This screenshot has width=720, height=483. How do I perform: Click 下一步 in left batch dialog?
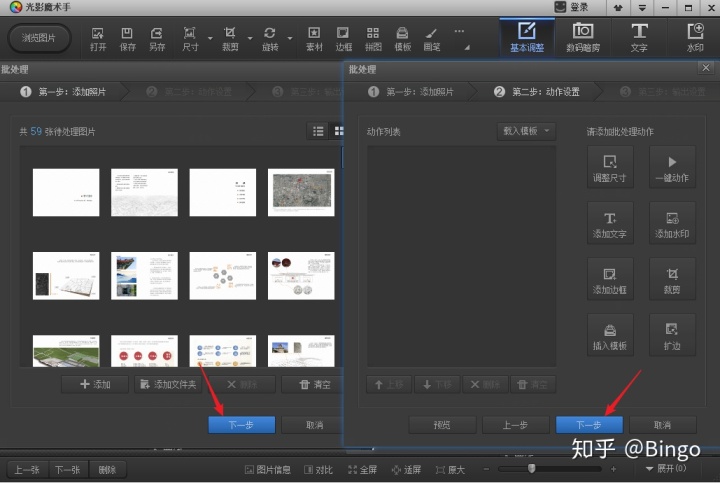click(x=242, y=425)
